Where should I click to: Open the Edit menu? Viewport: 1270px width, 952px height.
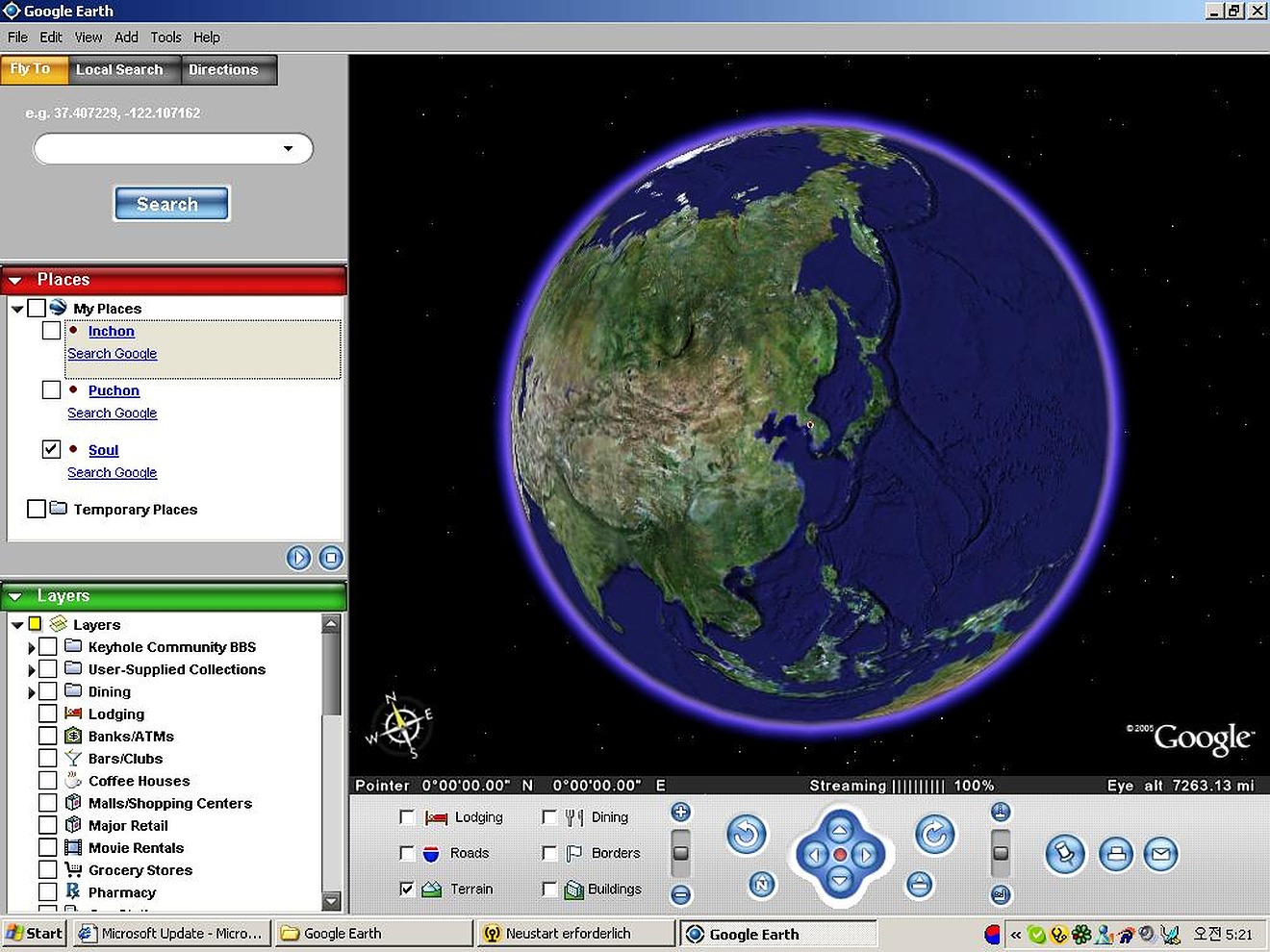(x=51, y=38)
